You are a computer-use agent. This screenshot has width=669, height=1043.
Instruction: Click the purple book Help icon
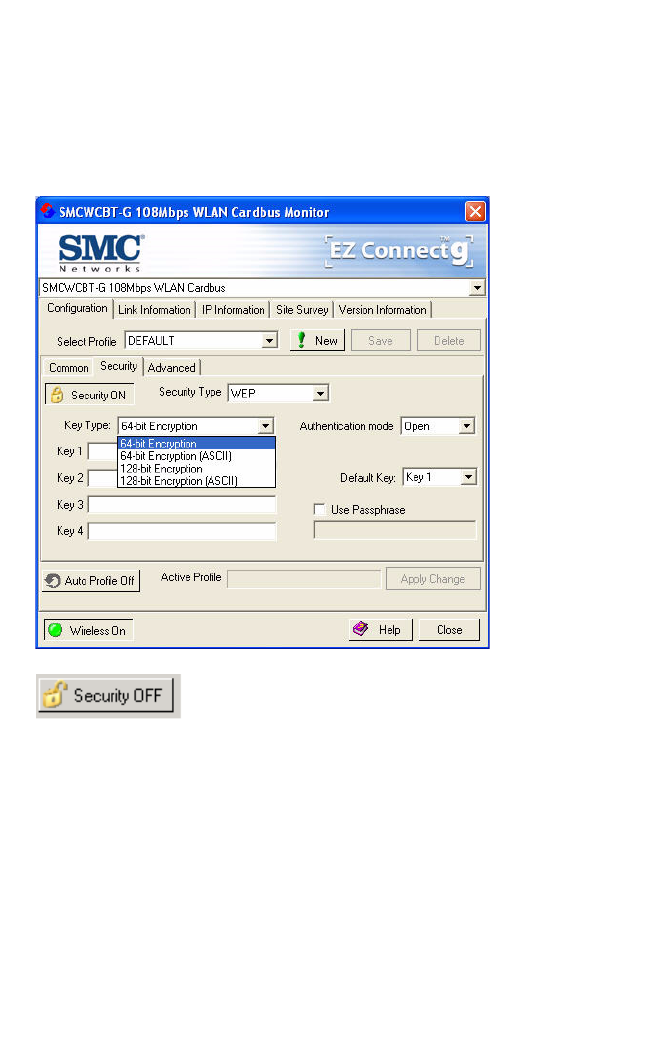pos(360,629)
